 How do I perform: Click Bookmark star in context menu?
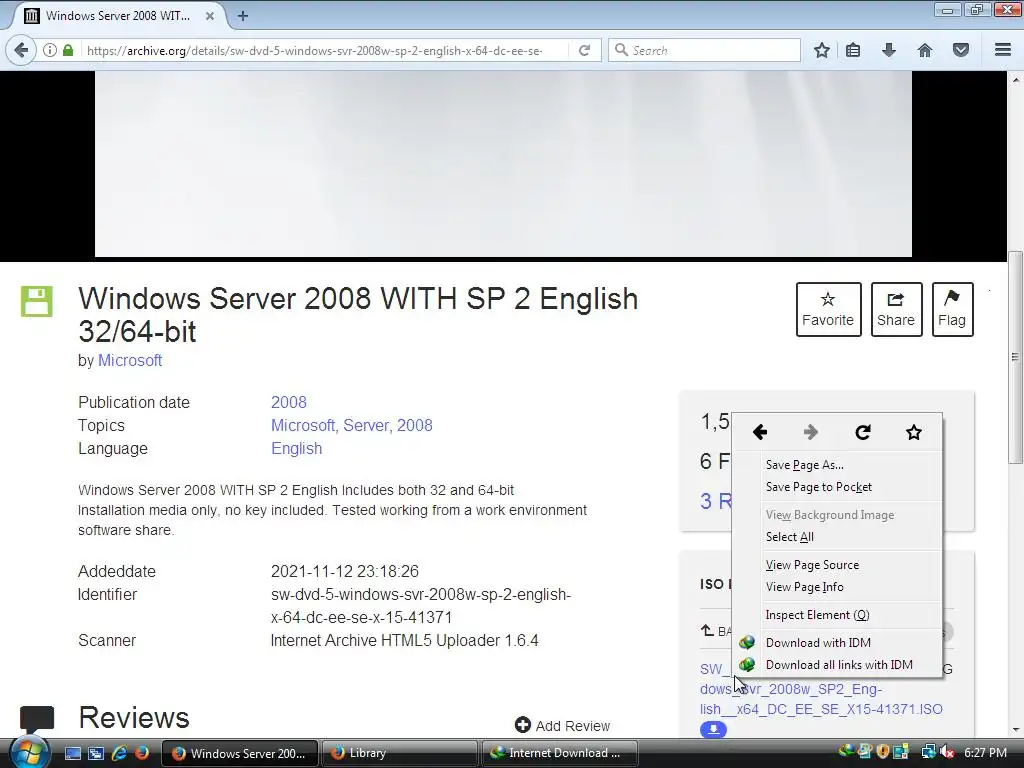coord(914,432)
